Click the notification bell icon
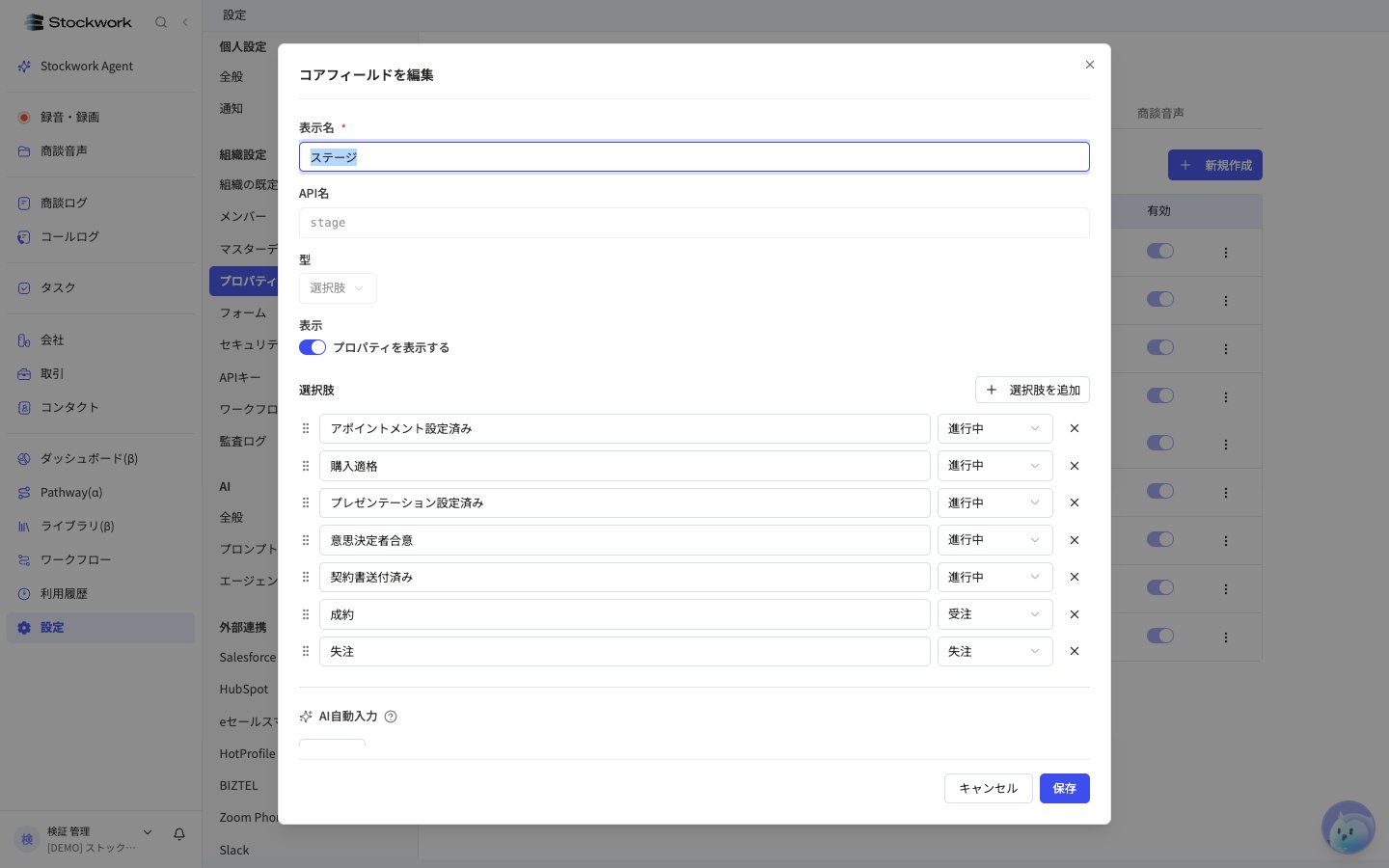The width and height of the screenshot is (1389, 868). click(179, 833)
